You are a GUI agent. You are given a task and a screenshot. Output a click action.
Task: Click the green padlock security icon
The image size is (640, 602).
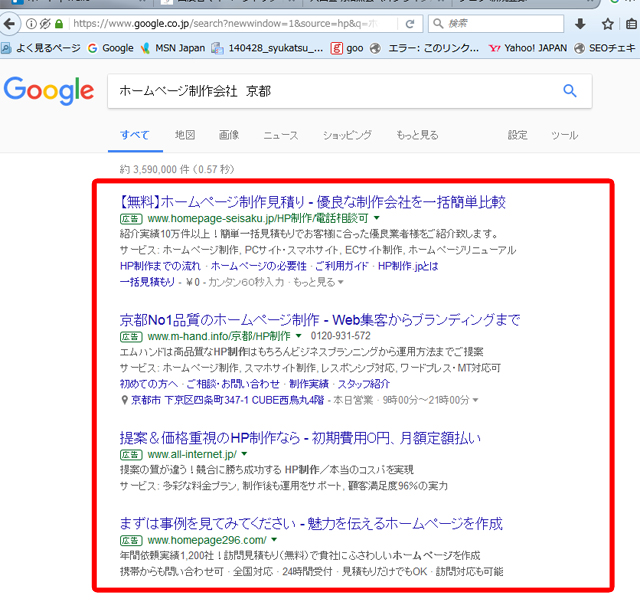click(59, 24)
